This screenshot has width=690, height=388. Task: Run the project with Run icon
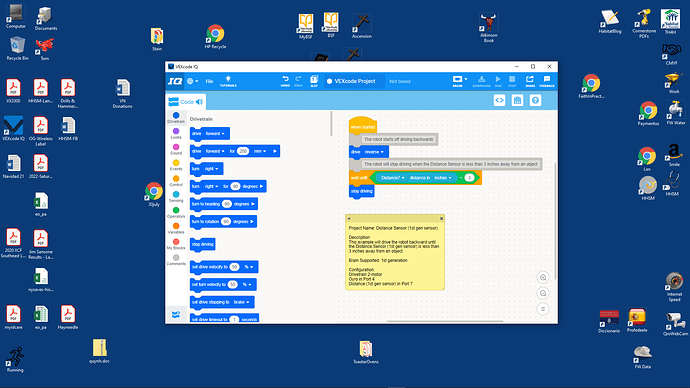(498, 81)
